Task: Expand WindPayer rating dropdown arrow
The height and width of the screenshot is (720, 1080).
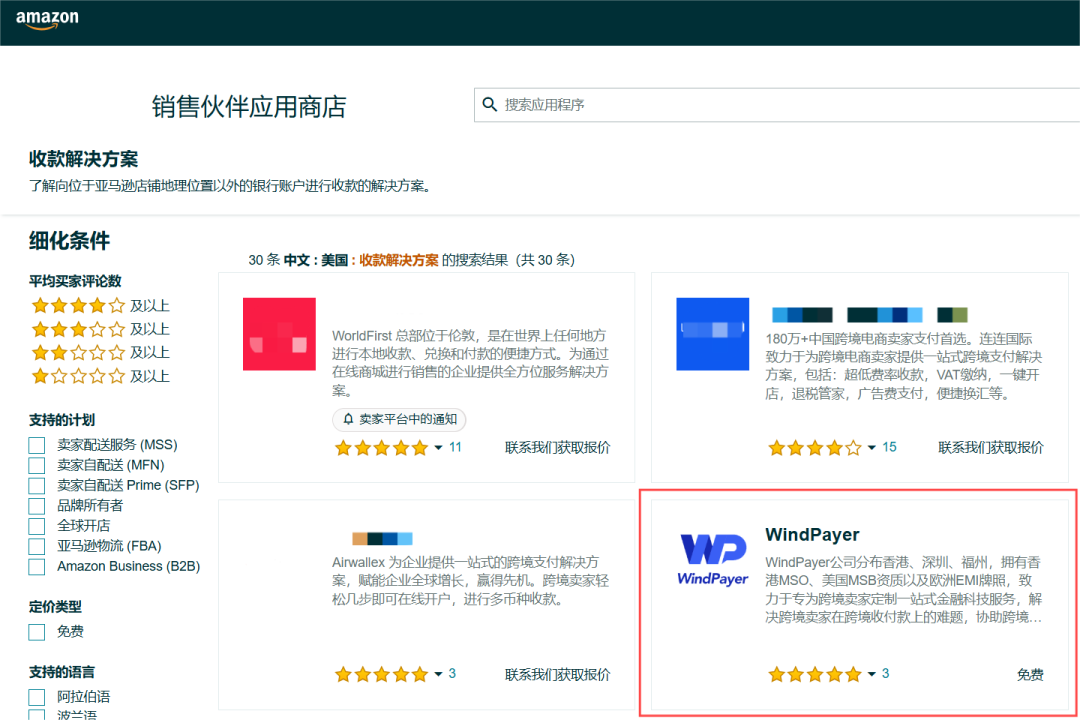Action: tap(871, 674)
